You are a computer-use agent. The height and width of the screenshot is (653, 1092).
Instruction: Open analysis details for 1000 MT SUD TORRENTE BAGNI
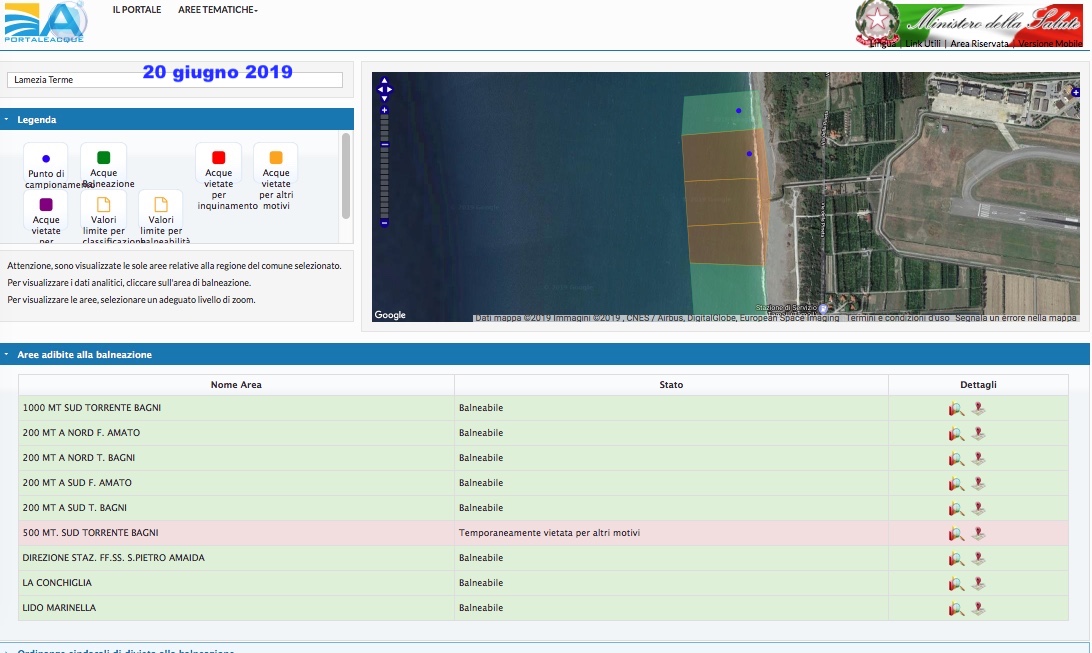(956, 409)
